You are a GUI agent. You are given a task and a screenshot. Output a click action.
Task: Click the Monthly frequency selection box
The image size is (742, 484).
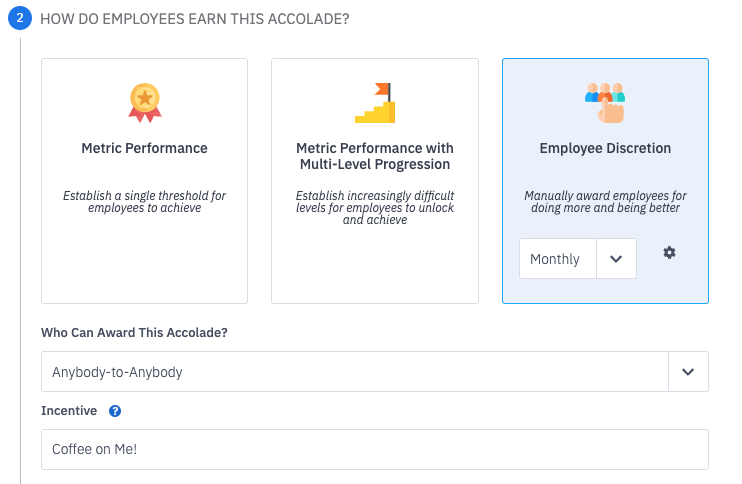click(557, 259)
